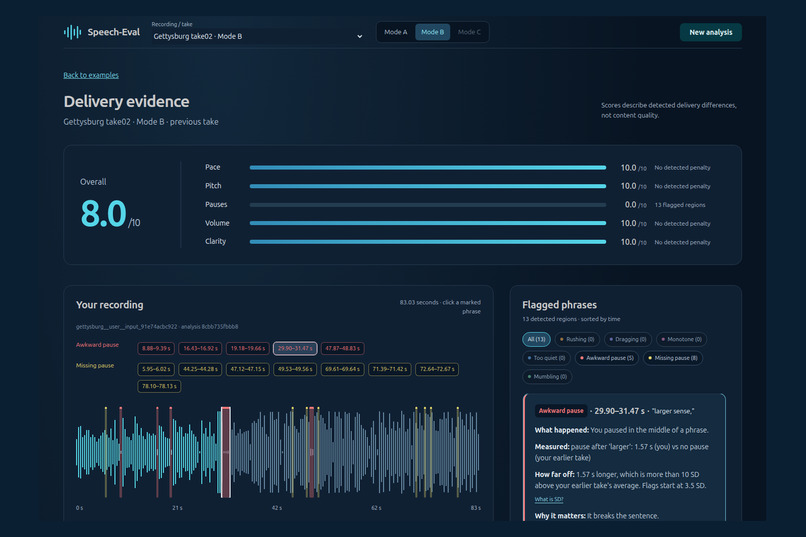Image resolution: width=806 pixels, height=537 pixels.
Task: Follow the Back to examples link
Action: point(91,75)
